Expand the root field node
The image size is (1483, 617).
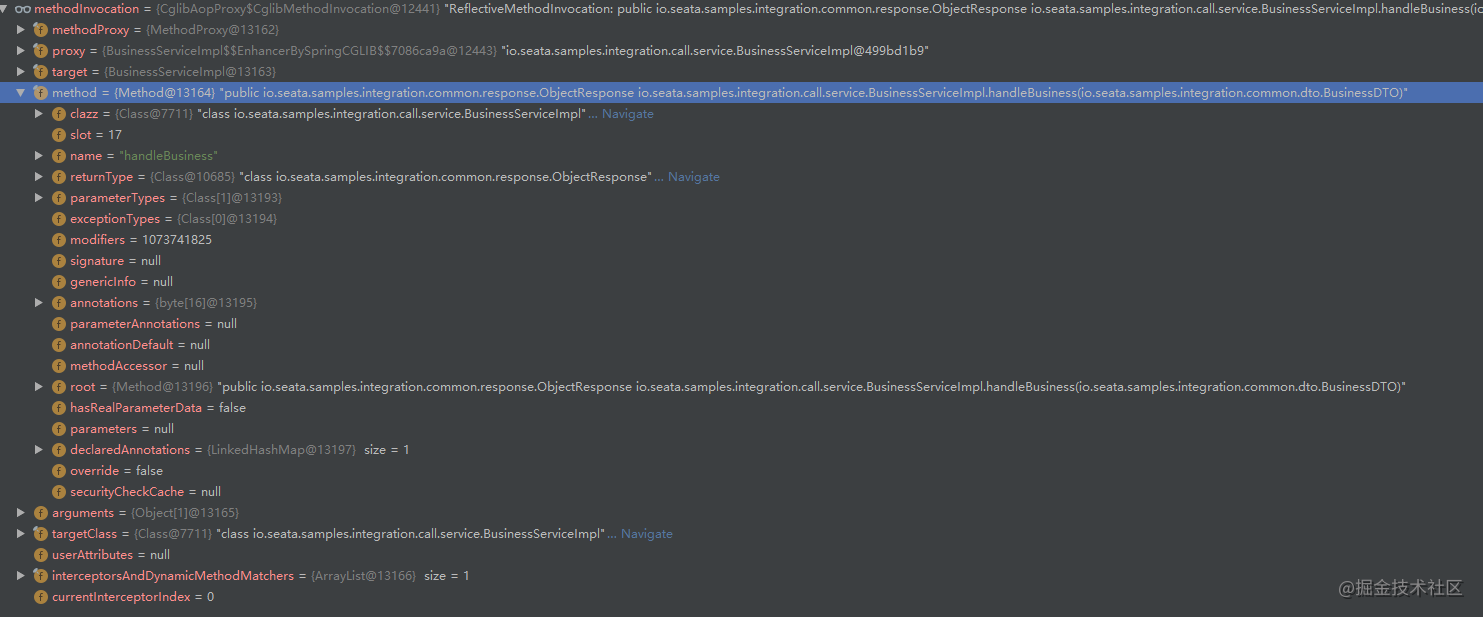[39, 386]
